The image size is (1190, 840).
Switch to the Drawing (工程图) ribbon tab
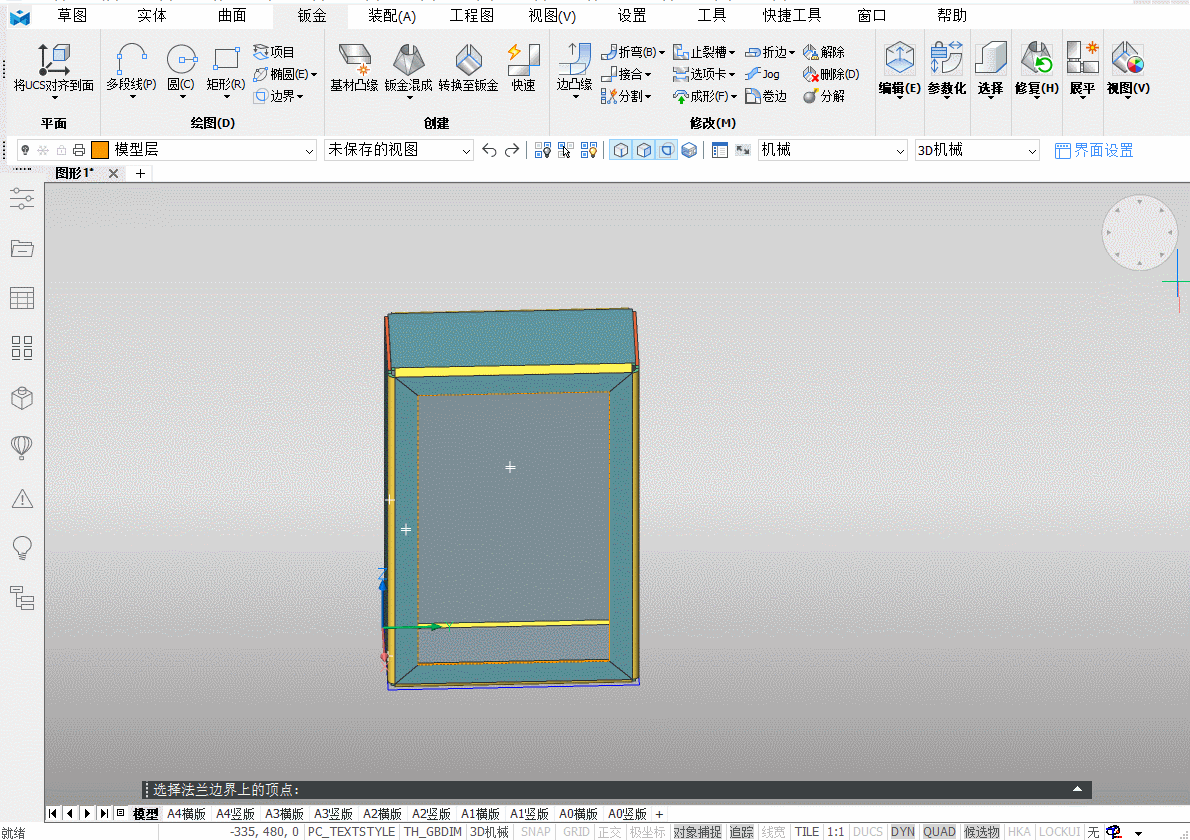click(471, 15)
